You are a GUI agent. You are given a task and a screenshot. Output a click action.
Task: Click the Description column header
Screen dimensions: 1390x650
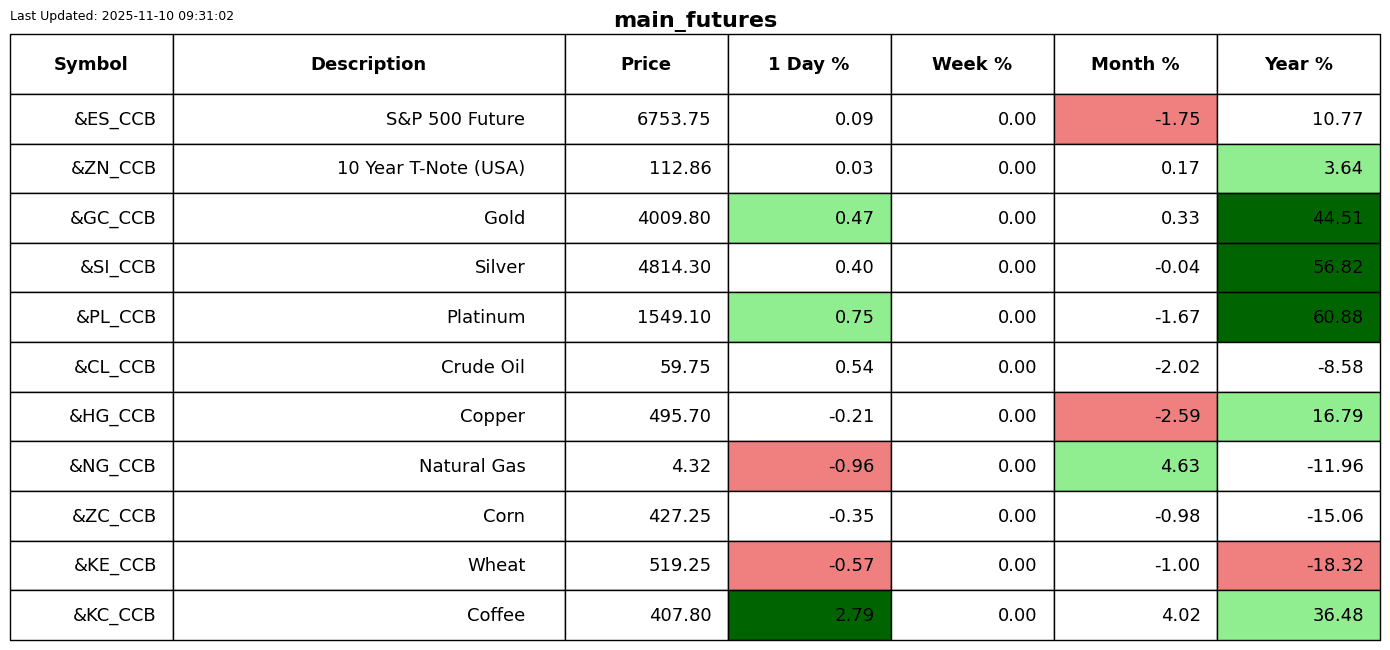pos(368,64)
